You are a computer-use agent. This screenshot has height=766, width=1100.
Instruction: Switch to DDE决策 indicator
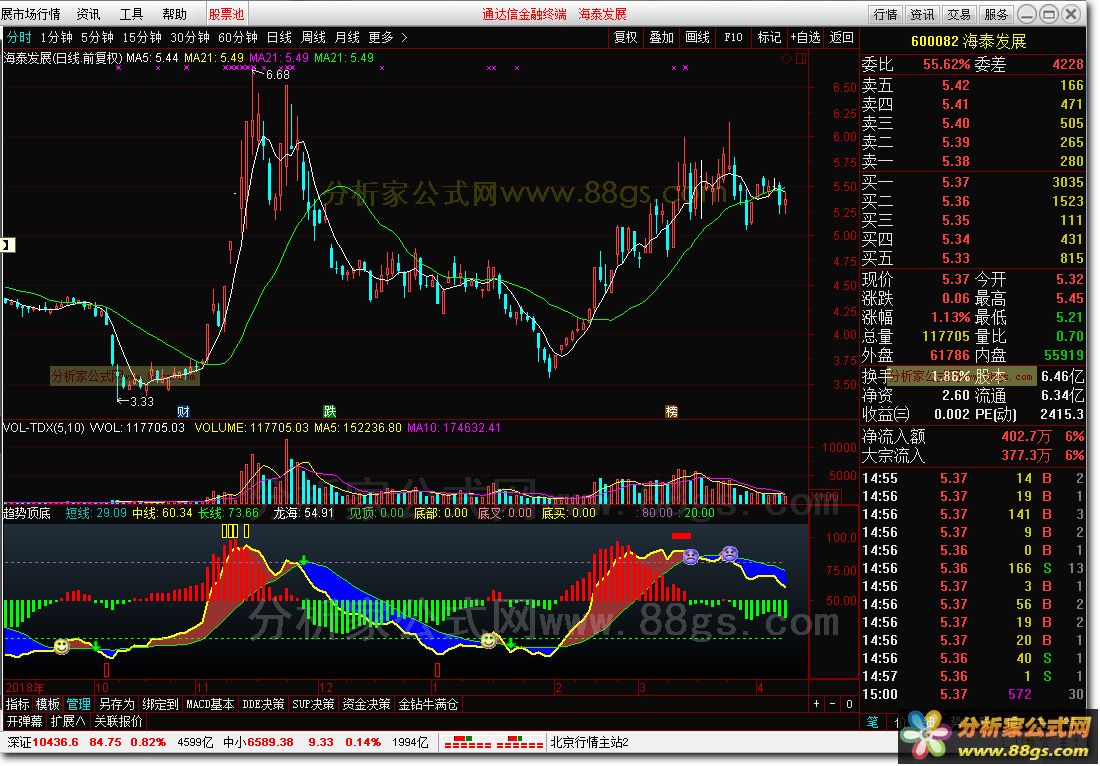[x=263, y=704]
